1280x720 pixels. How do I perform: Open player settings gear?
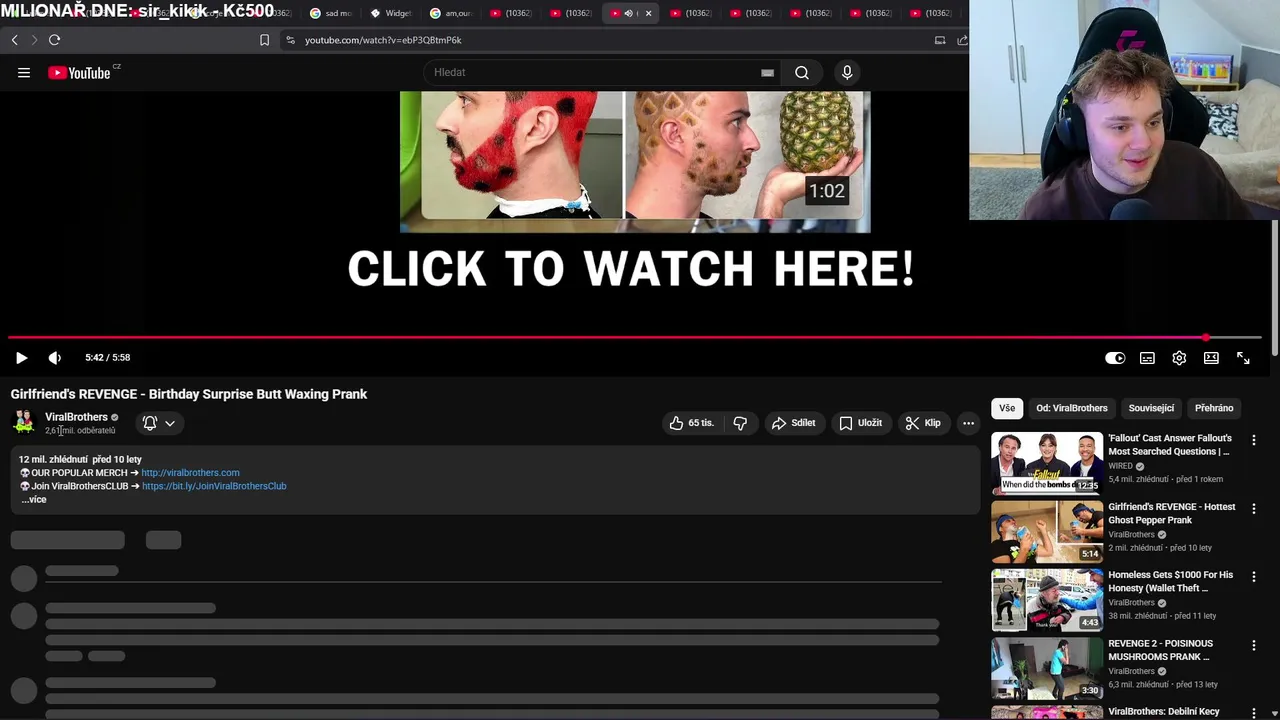click(1179, 358)
